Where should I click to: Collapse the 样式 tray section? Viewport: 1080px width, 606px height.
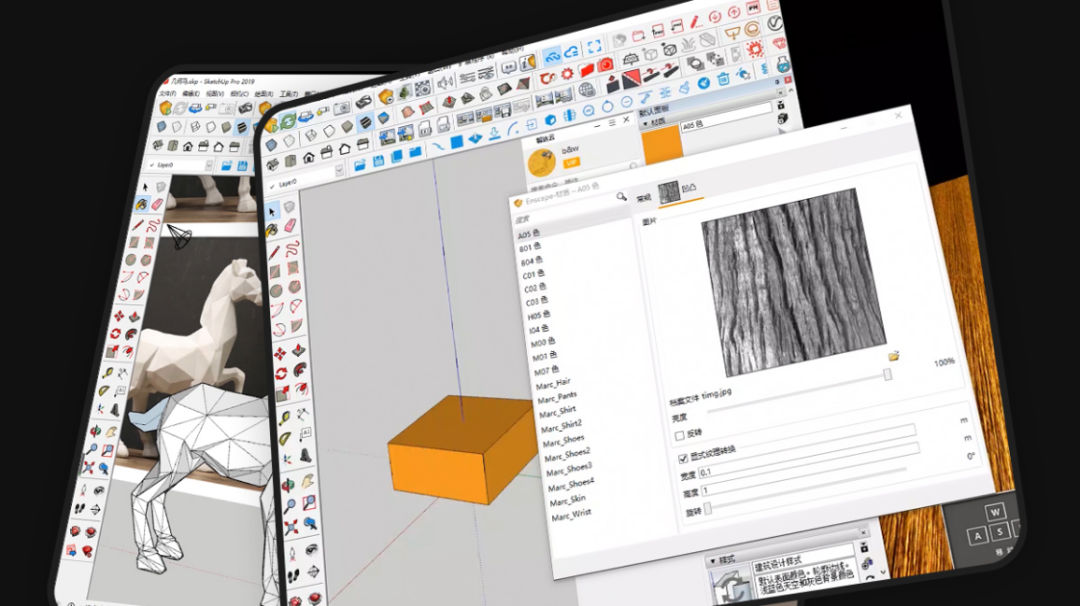pyautogui.click(x=713, y=562)
